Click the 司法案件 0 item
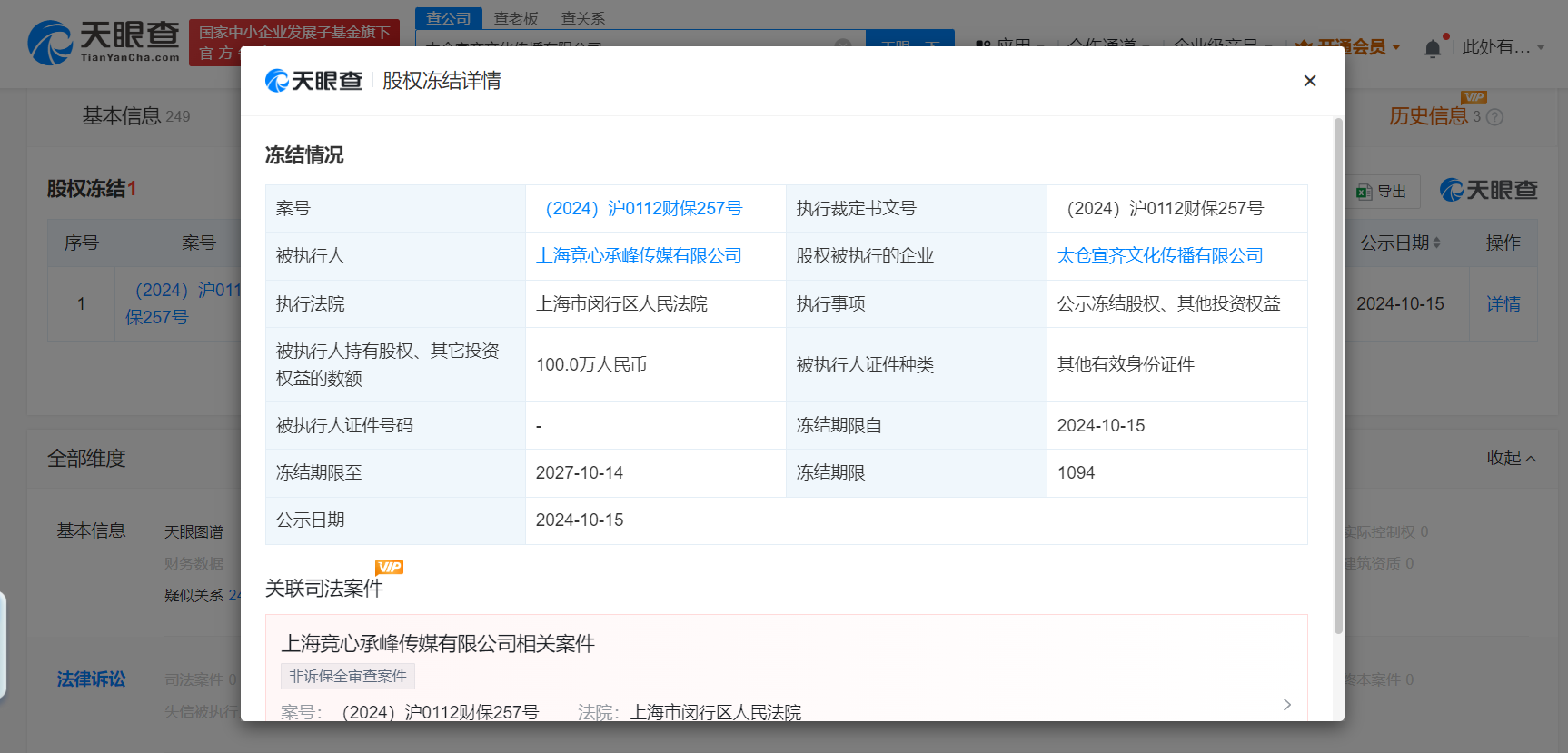The height and width of the screenshot is (753, 1568). (x=201, y=679)
